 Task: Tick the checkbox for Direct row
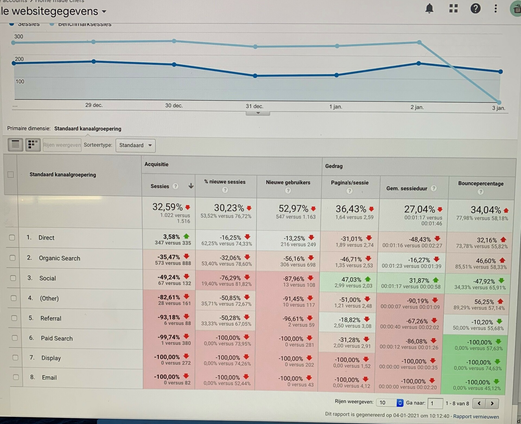12,237
